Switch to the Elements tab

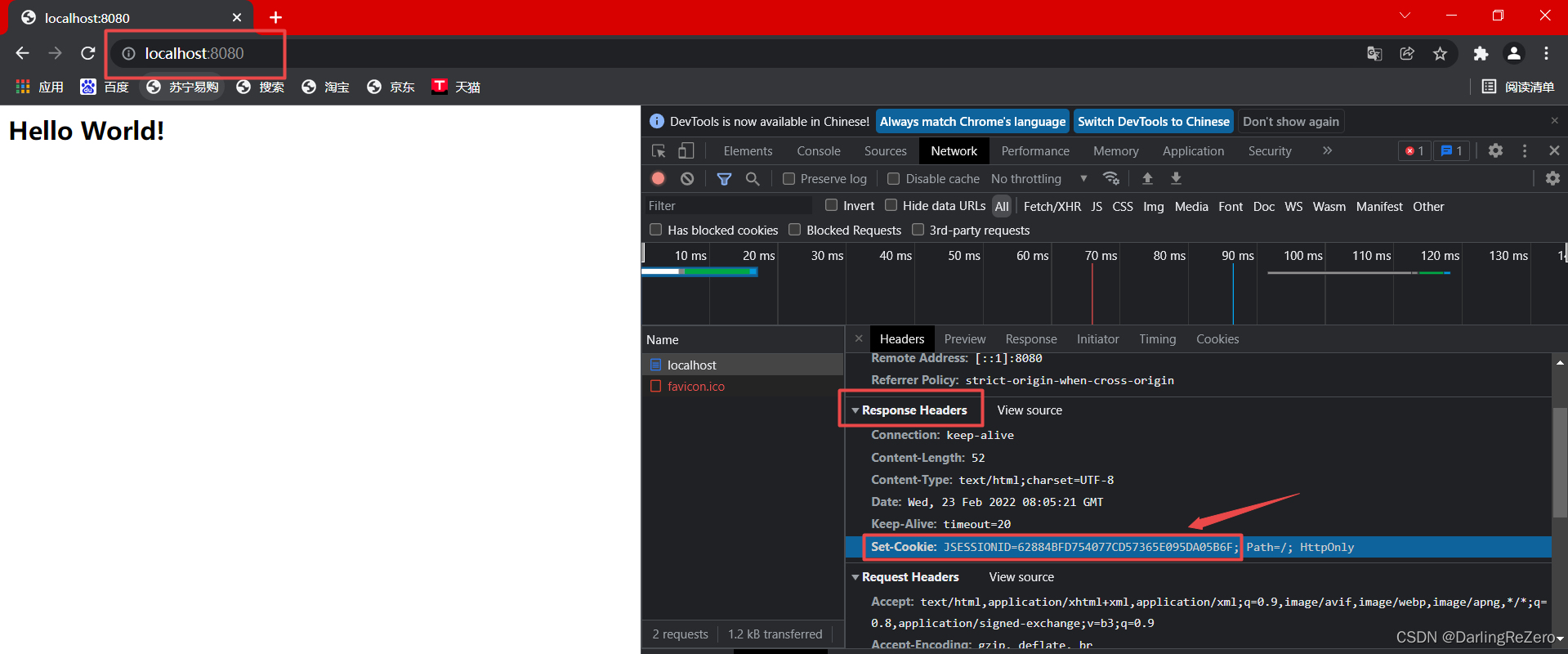coord(748,151)
